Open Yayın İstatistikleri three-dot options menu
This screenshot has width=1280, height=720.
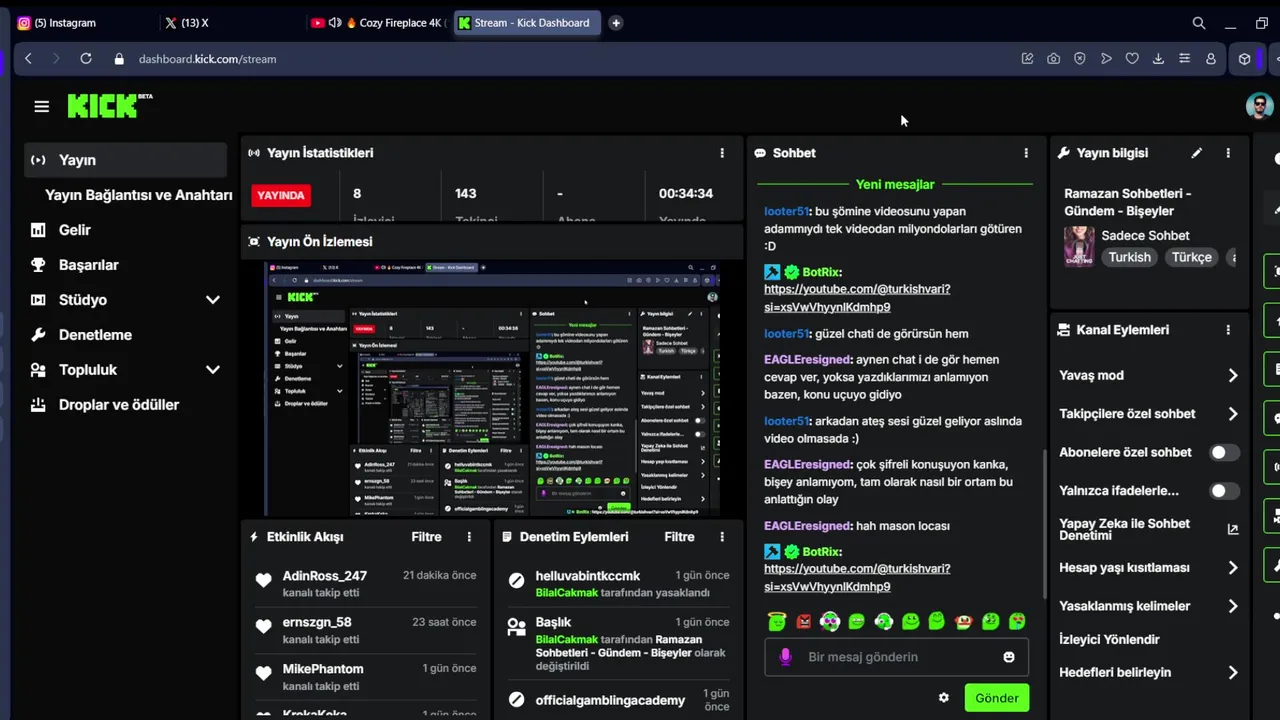click(x=722, y=153)
